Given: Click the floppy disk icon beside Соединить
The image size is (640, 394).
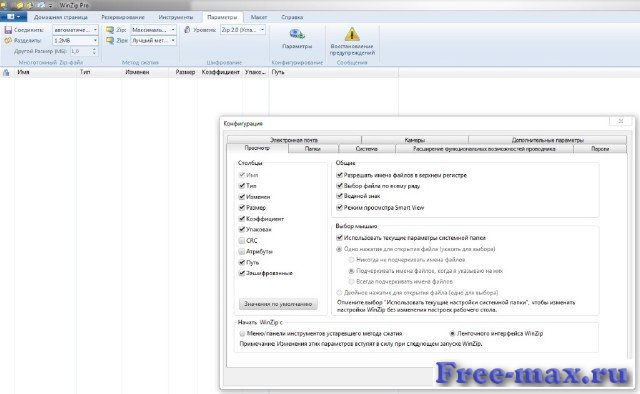Looking at the screenshot, I should click(x=8, y=30).
